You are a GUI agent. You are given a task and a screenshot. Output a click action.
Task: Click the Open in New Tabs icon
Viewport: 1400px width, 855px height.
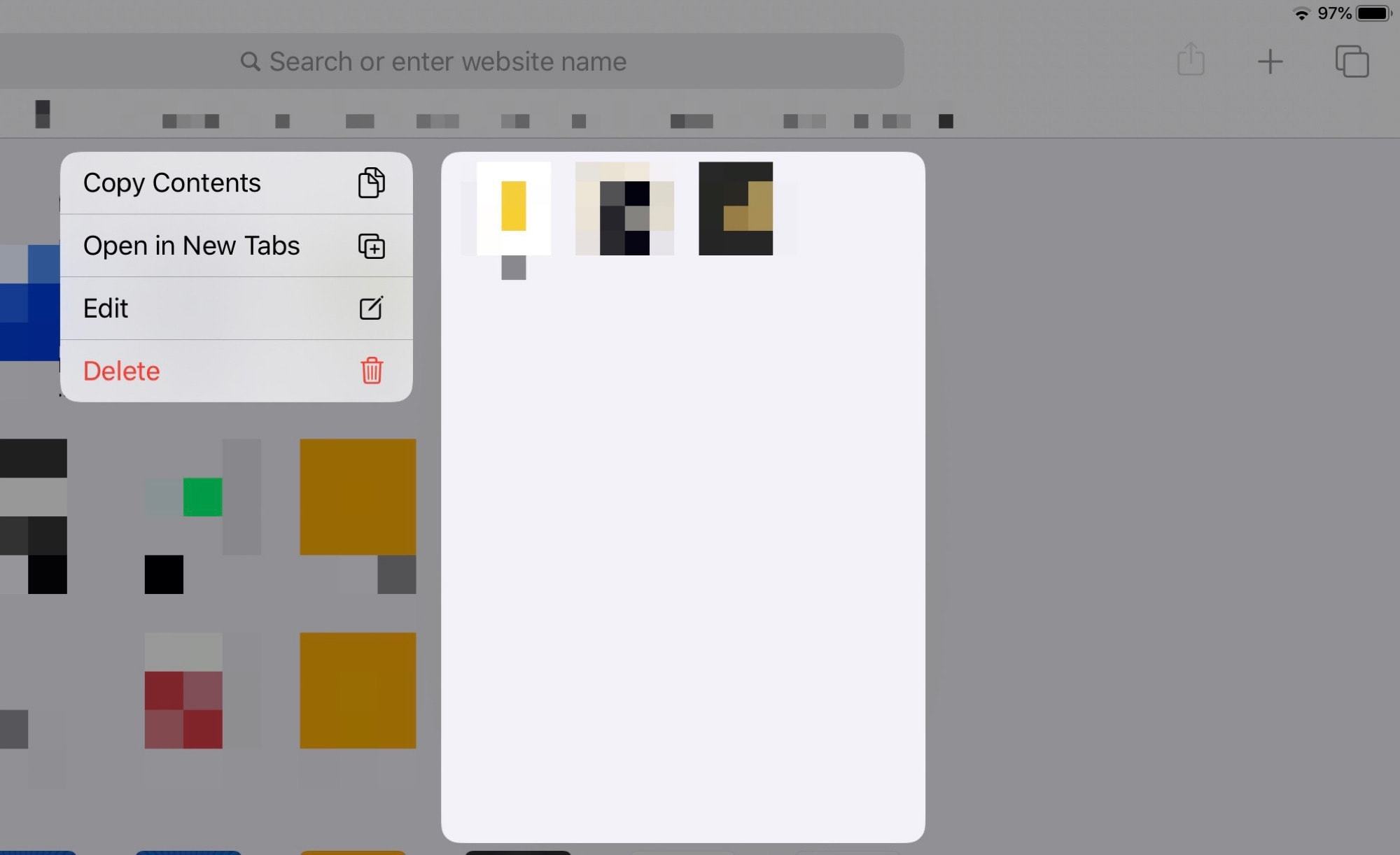pos(371,246)
